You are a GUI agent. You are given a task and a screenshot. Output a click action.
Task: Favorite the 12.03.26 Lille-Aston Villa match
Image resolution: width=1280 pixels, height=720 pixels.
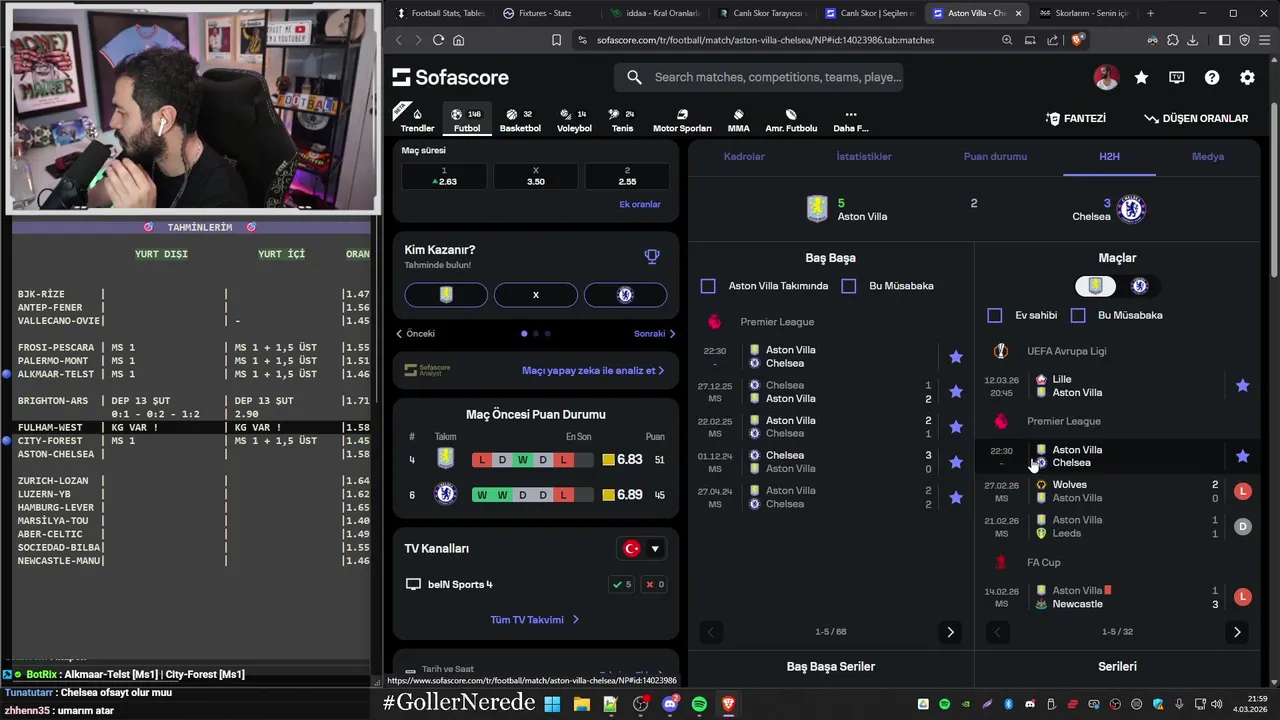pyautogui.click(x=1243, y=386)
